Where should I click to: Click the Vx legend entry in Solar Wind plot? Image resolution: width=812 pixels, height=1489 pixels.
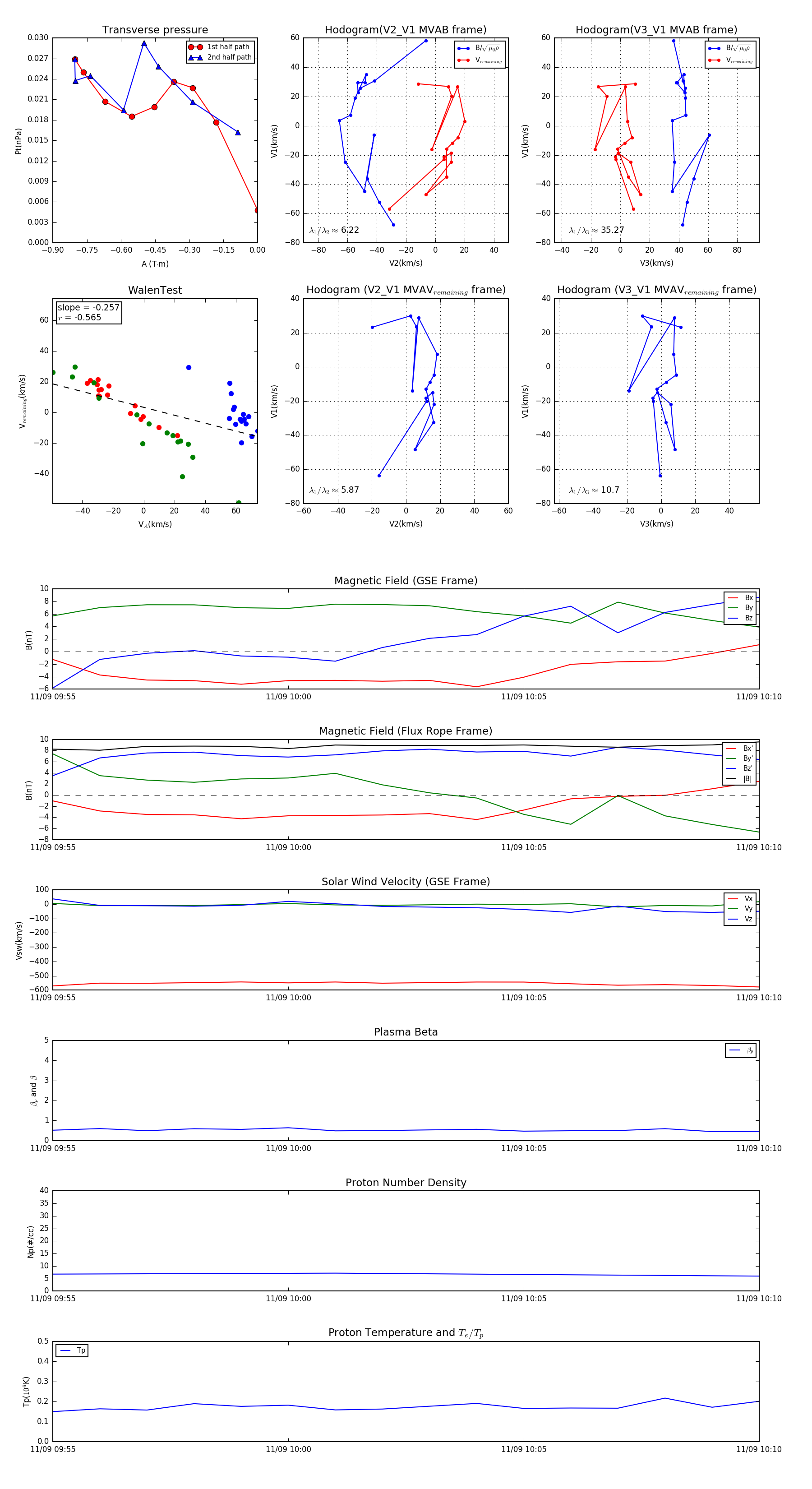click(x=740, y=899)
